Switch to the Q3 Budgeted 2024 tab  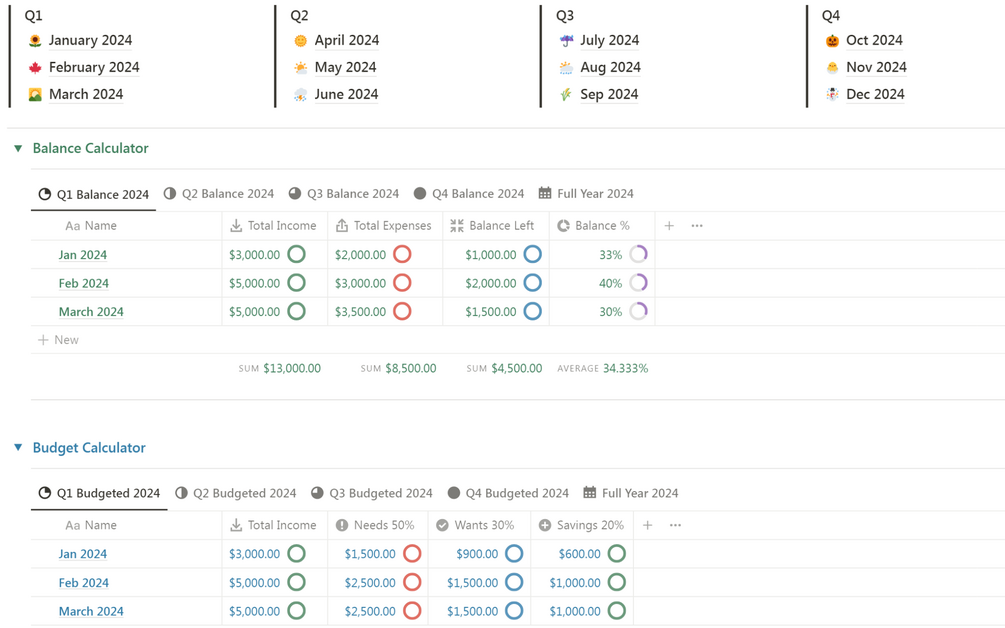371,493
